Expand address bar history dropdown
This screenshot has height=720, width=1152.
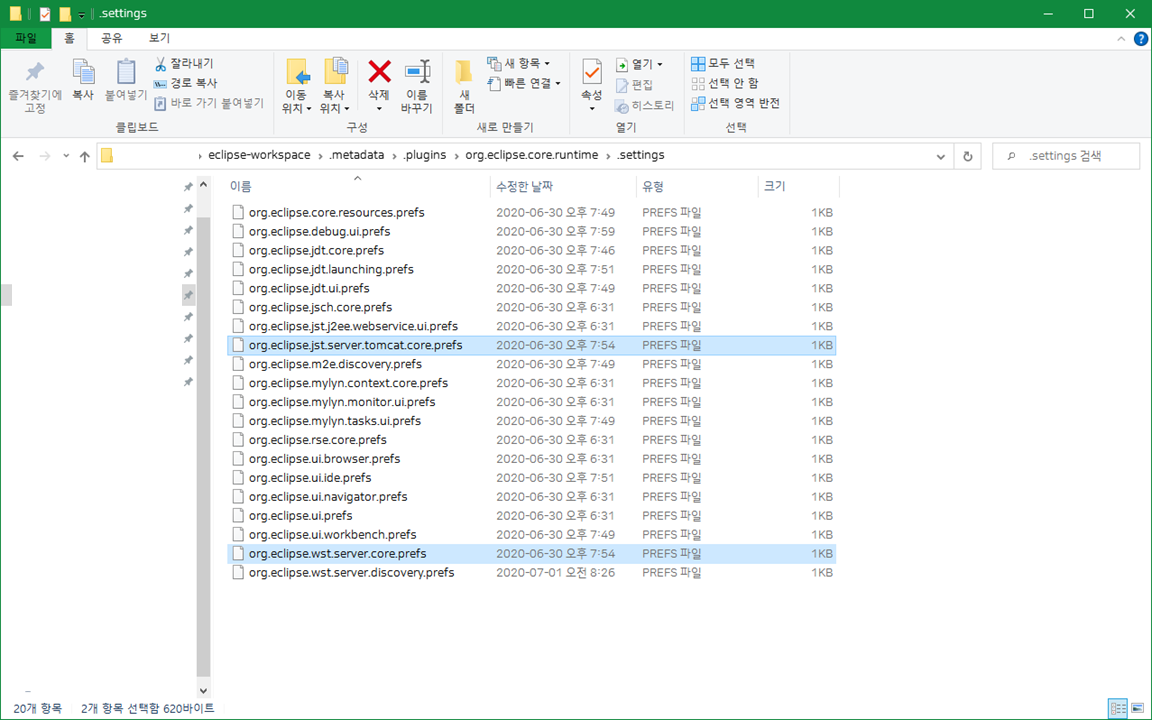pos(940,156)
